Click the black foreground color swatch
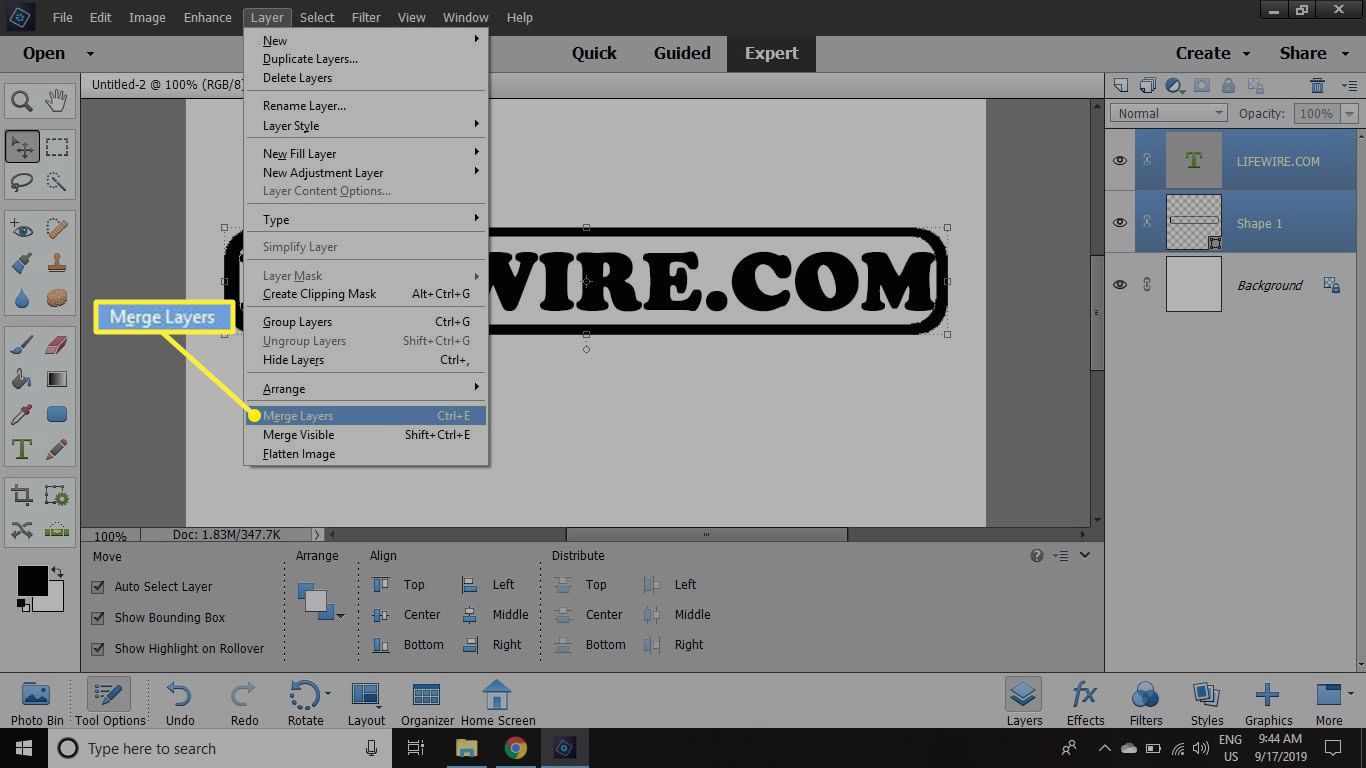Viewport: 1366px width, 768px height. [x=32, y=581]
